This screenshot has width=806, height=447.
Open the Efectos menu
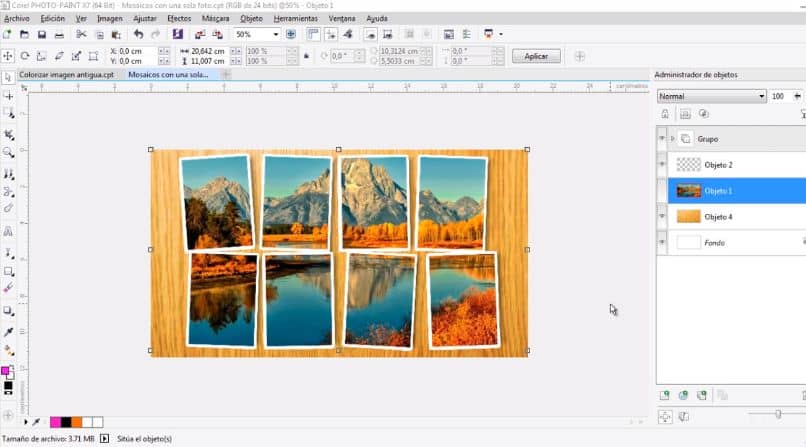click(x=179, y=18)
